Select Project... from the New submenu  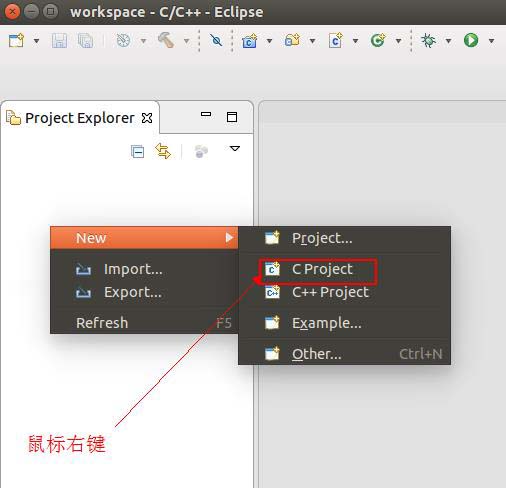(344, 238)
